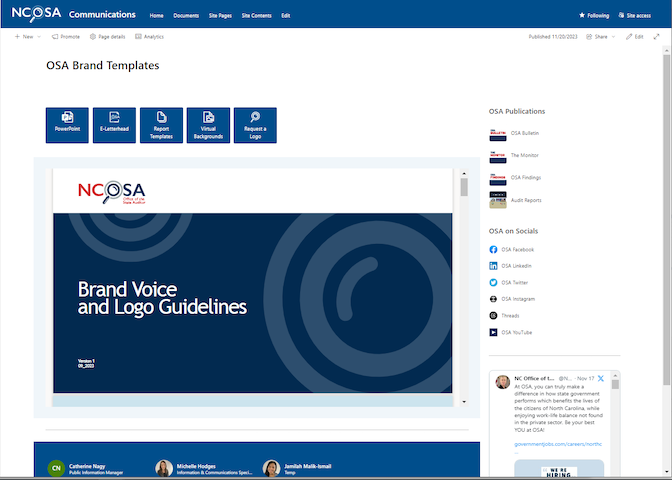Expand the New dropdown in command bar

(28, 36)
